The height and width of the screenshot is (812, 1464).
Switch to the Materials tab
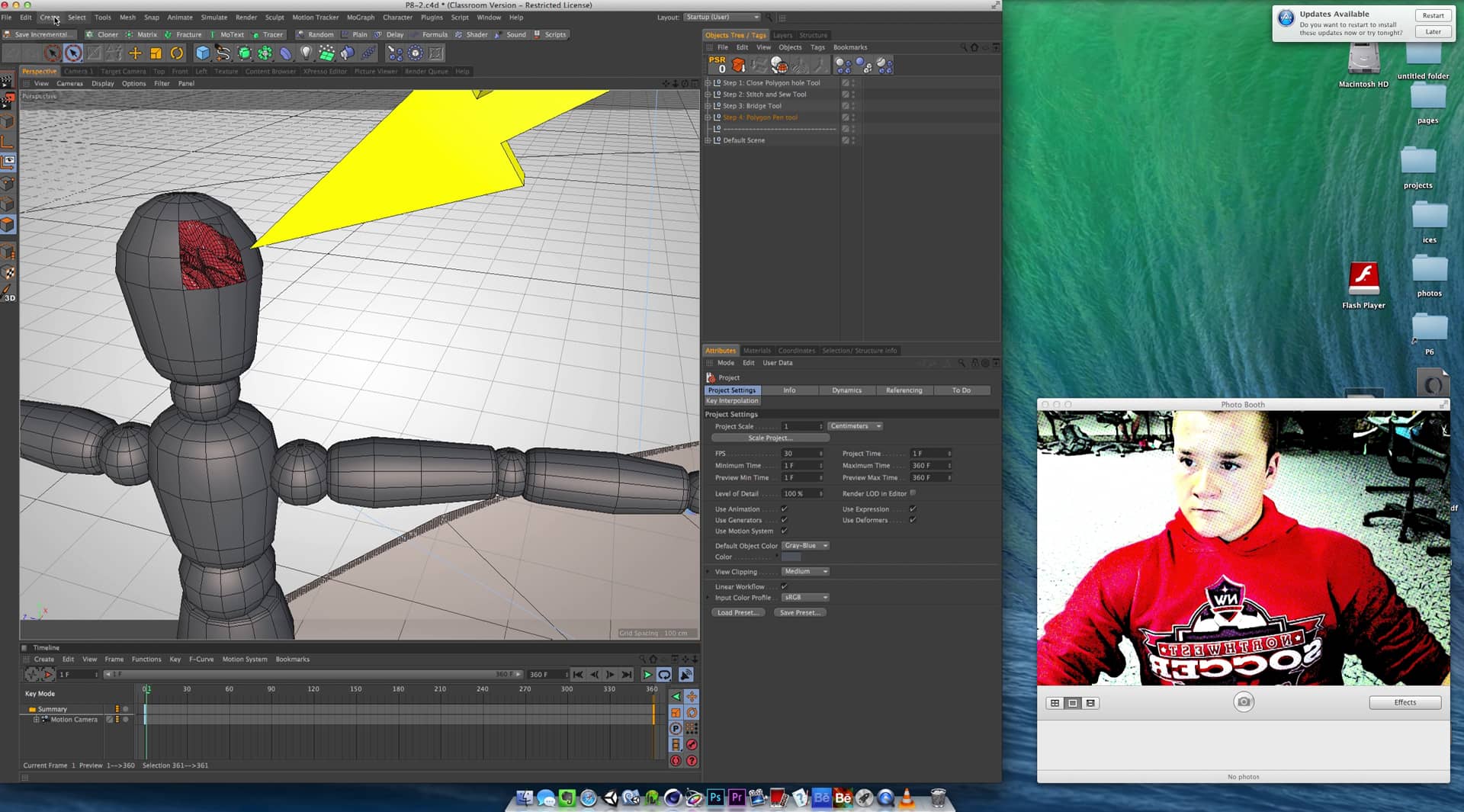point(756,351)
